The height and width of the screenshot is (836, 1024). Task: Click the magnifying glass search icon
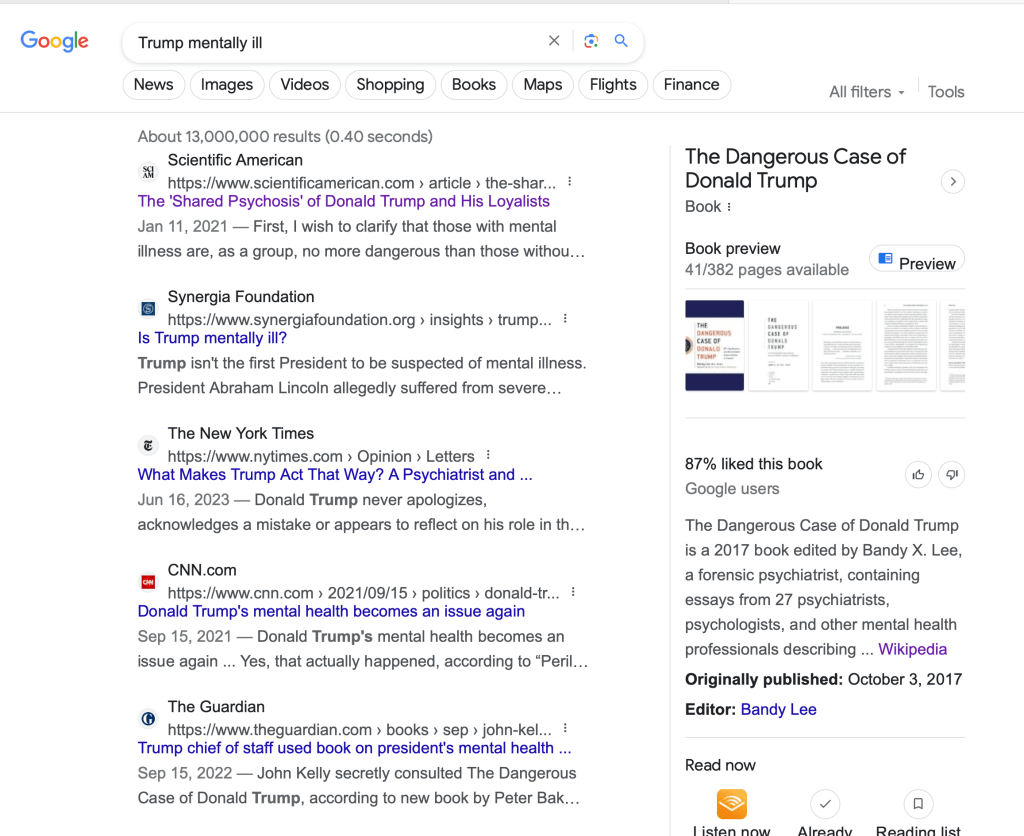tap(621, 41)
